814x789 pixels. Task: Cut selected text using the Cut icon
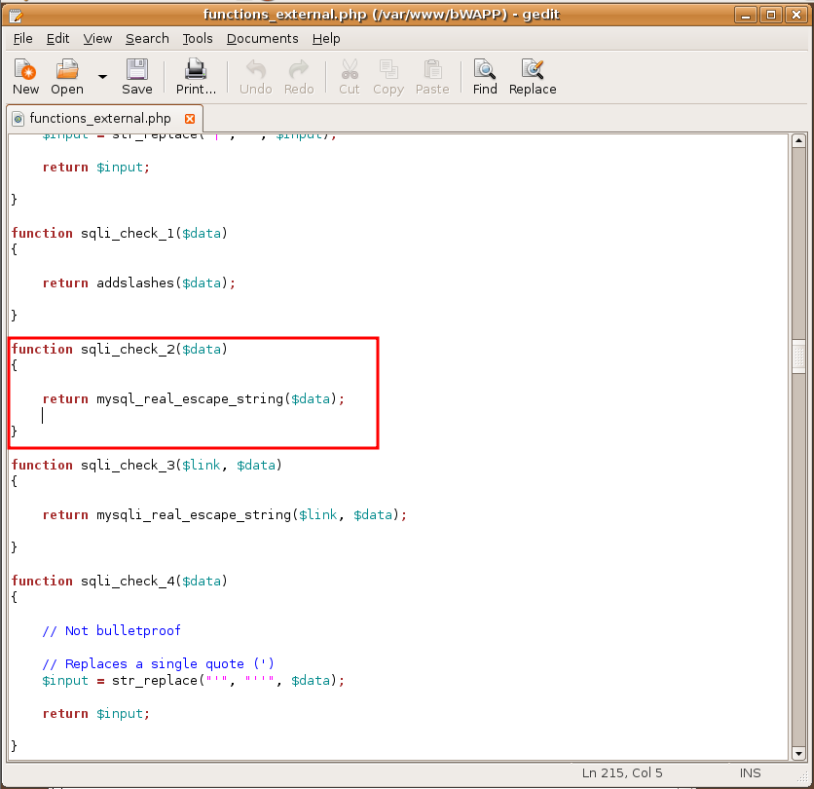348,75
